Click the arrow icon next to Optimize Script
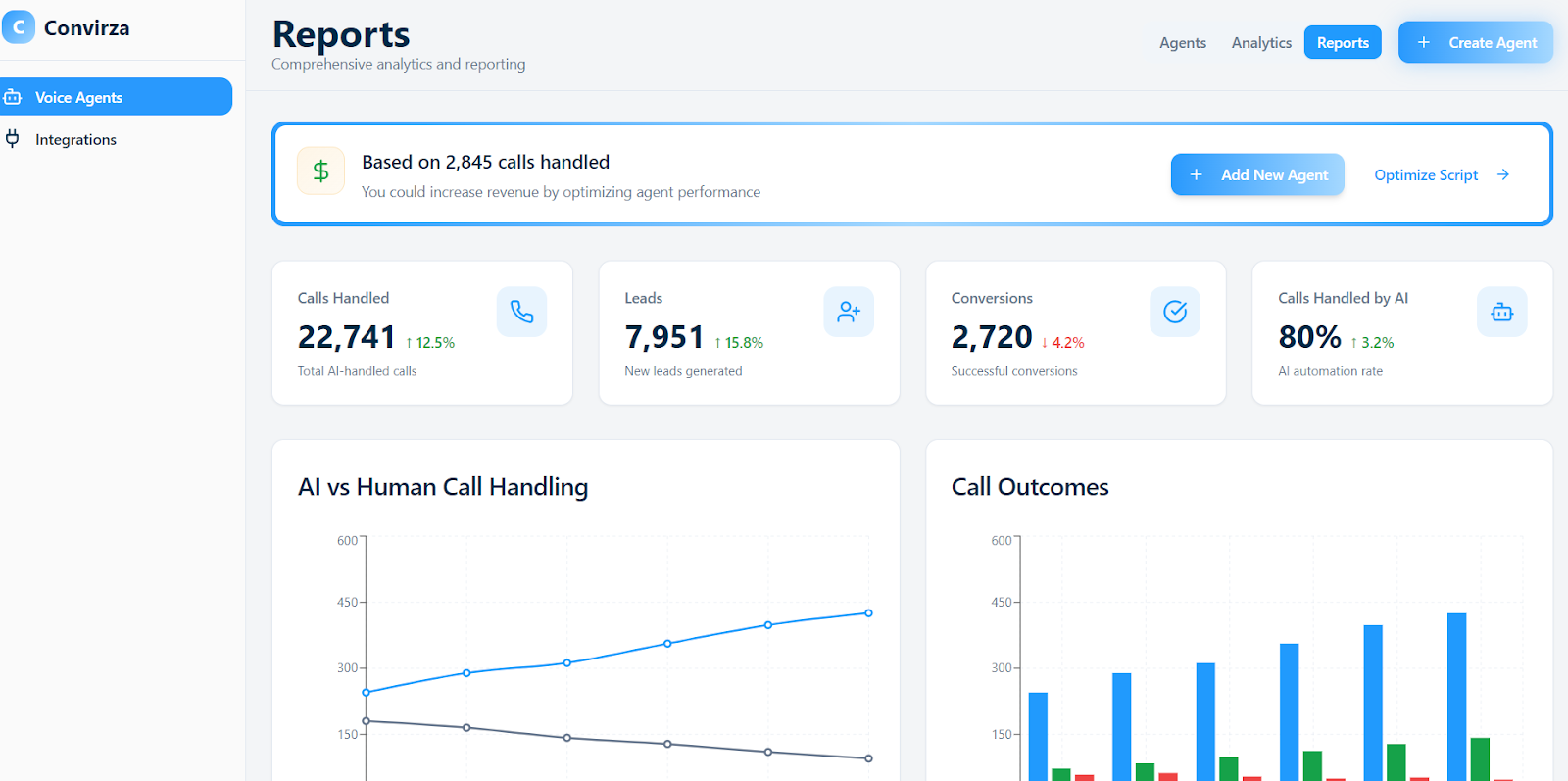This screenshot has width=1568, height=781. (1503, 174)
